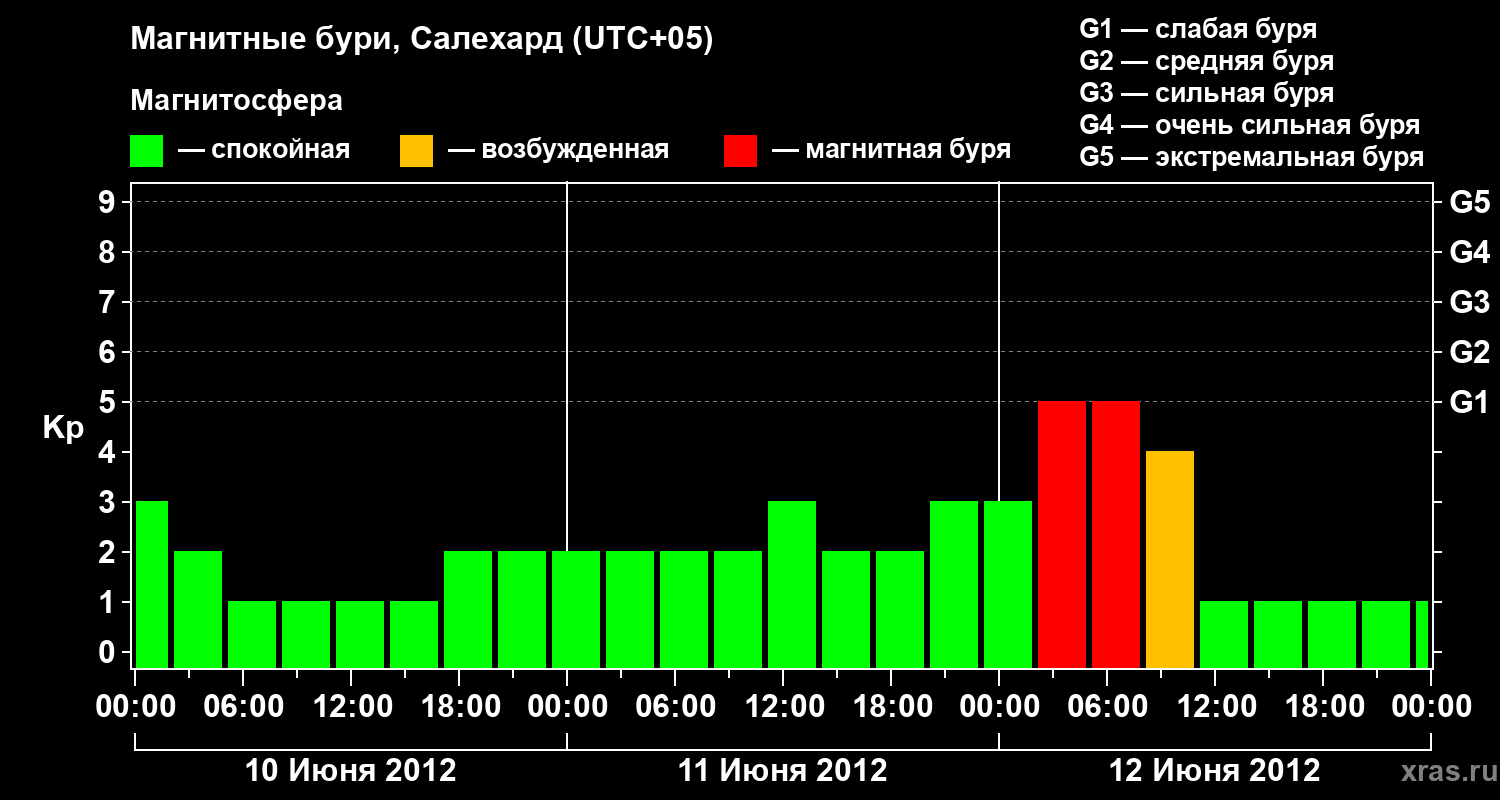
Task: Click the '06:00' tick label above 11 Июня
Action: pyautogui.click(x=675, y=706)
